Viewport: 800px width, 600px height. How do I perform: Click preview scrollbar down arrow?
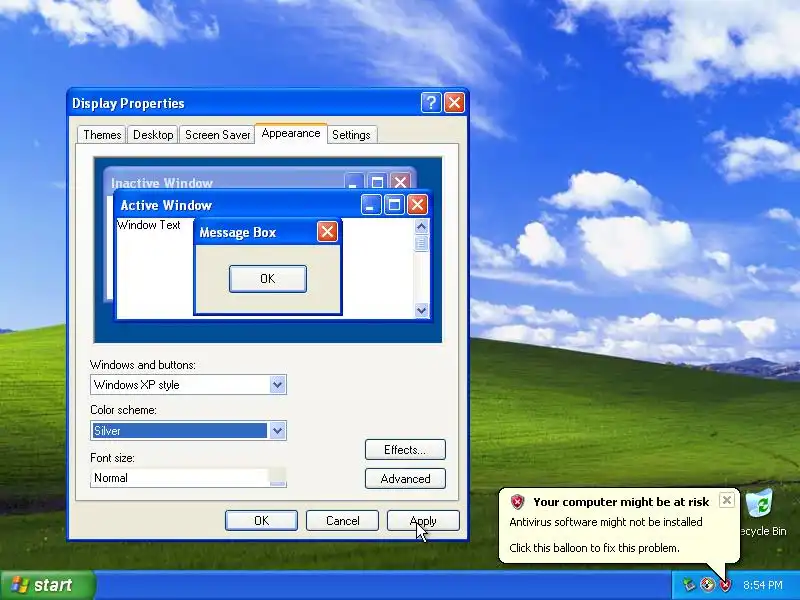click(x=421, y=310)
